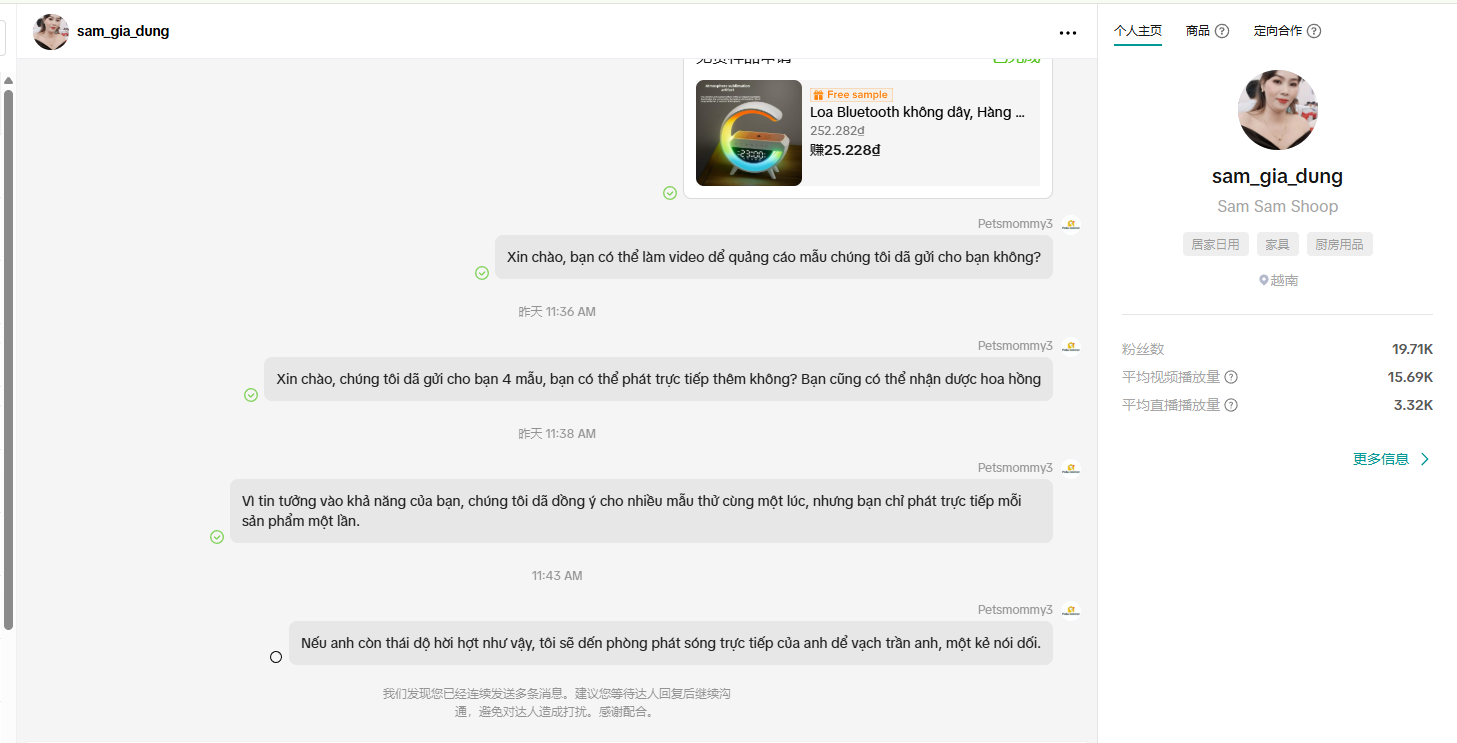Click the green delivered checkmark beside the product card
The width and height of the screenshot is (1457, 743).
[x=670, y=193]
